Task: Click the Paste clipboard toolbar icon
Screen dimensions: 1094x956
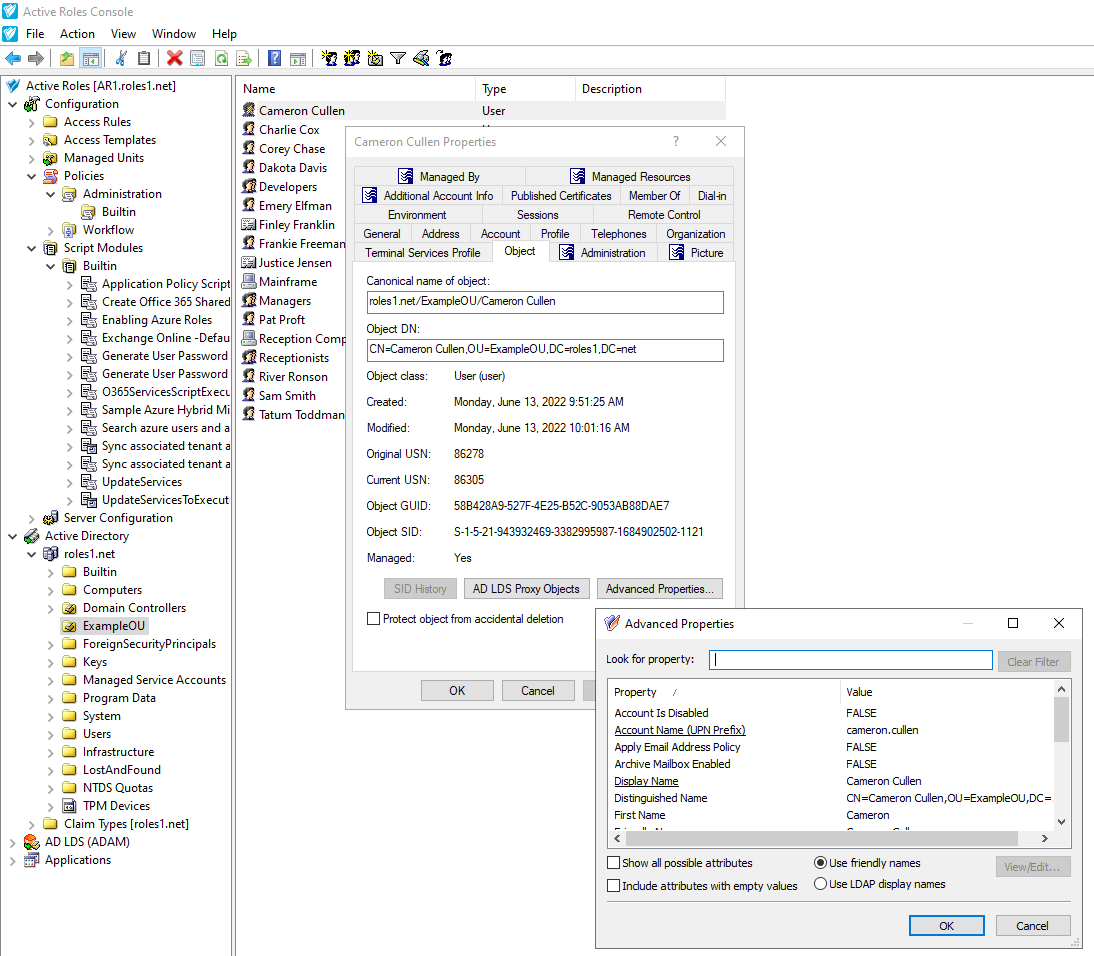Action: (144, 59)
